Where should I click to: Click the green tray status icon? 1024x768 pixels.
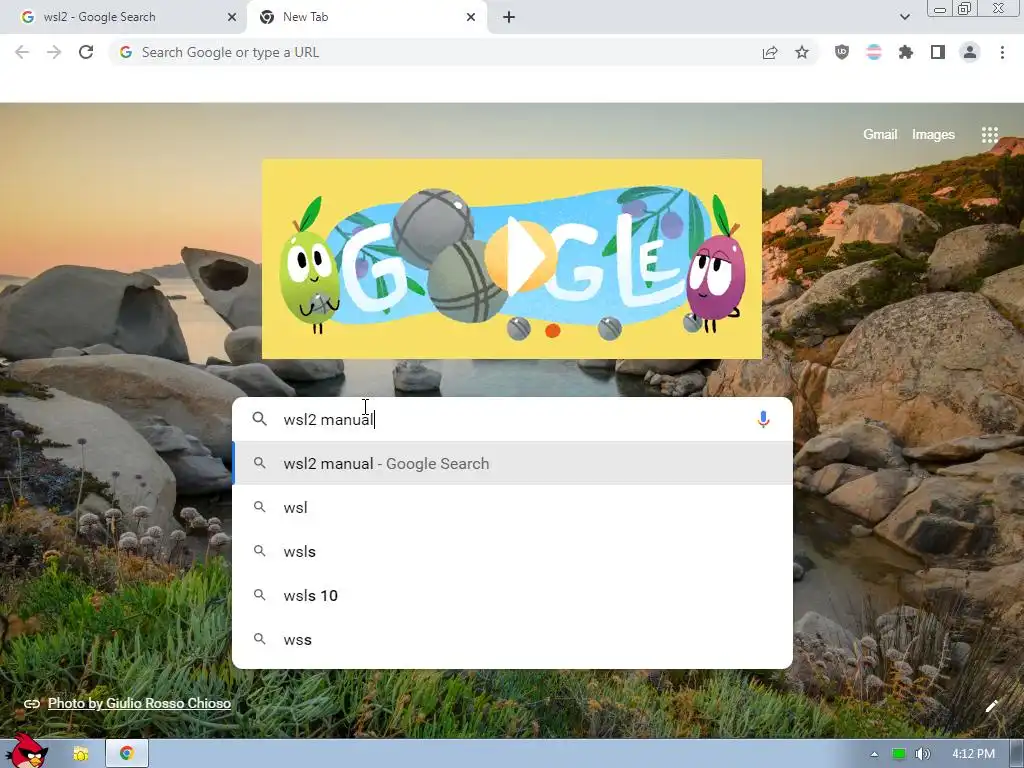[899, 754]
